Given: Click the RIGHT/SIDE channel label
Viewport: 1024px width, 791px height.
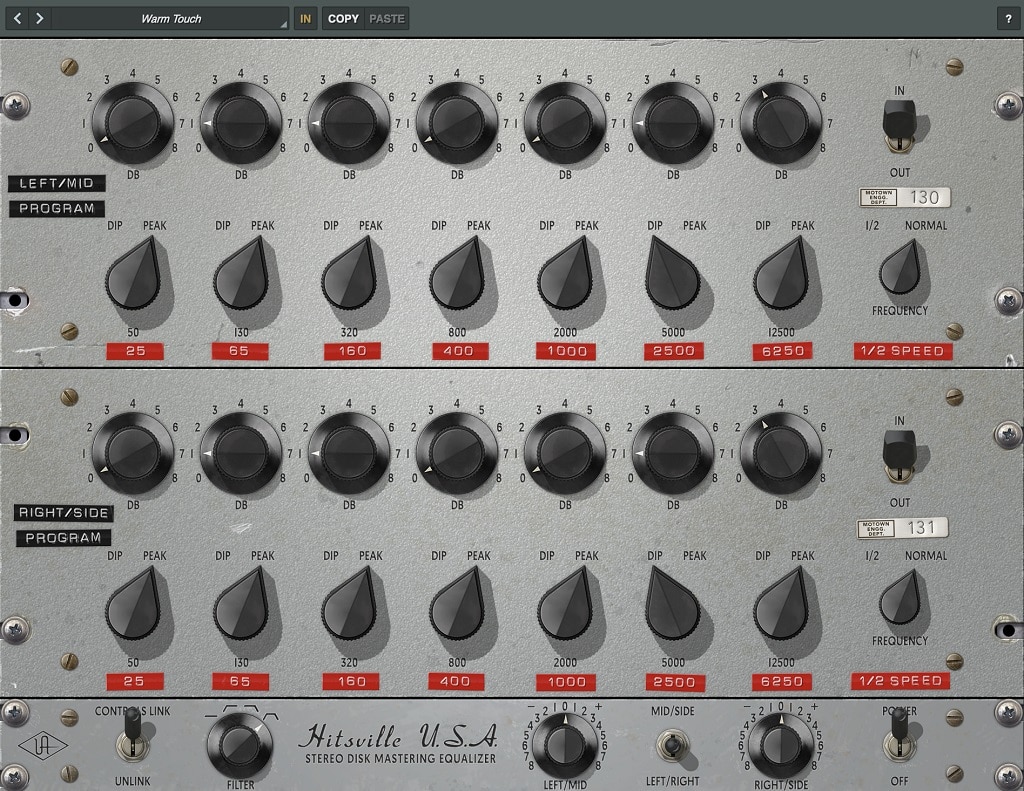Looking at the screenshot, I should [x=63, y=513].
